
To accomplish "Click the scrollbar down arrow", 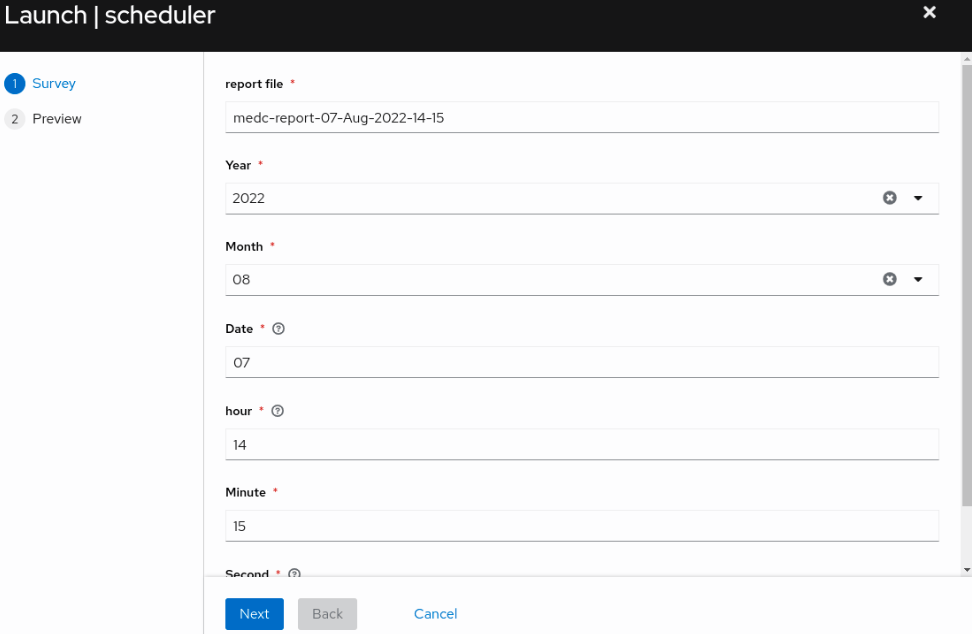I will tap(965, 569).
